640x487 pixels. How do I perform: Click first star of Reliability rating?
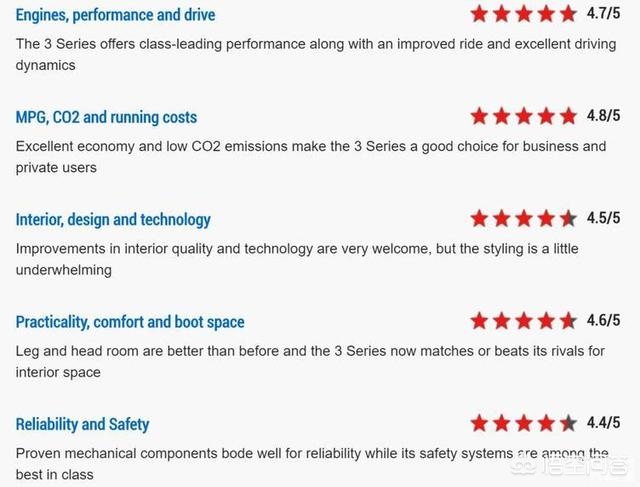(x=479, y=423)
